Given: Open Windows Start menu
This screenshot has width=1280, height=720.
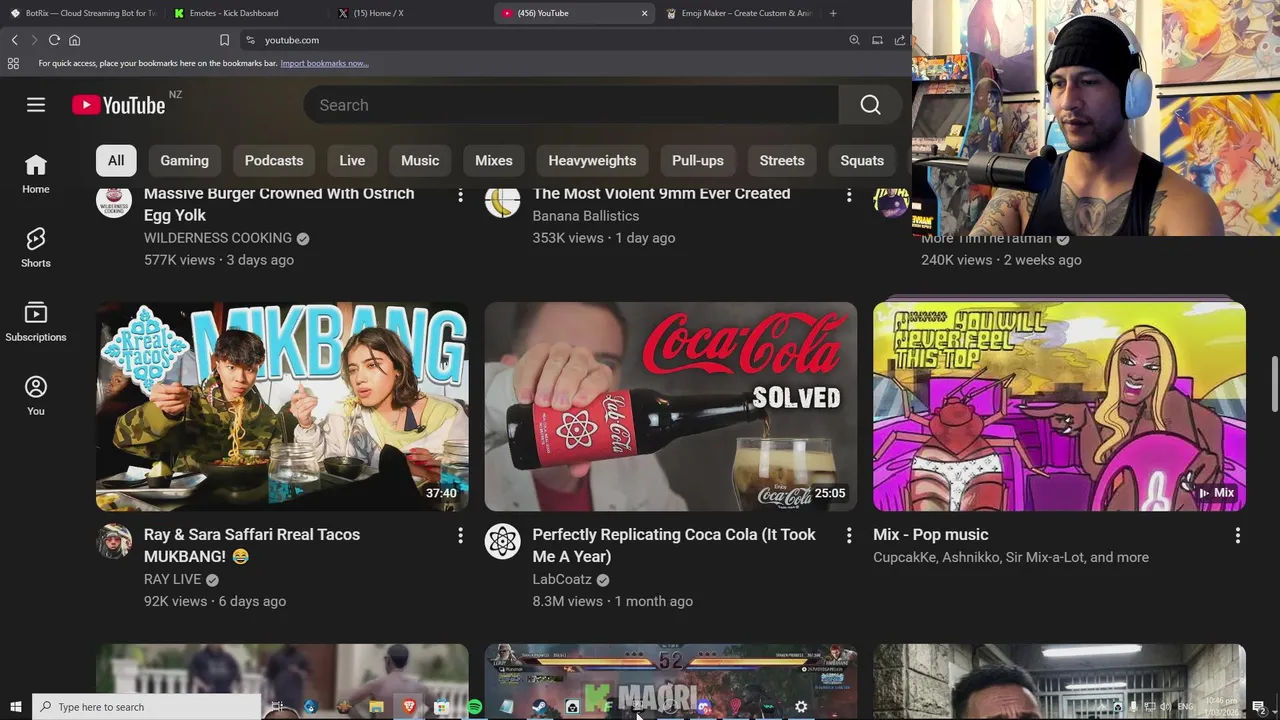Looking at the screenshot, I should click(x=15, y=707).
